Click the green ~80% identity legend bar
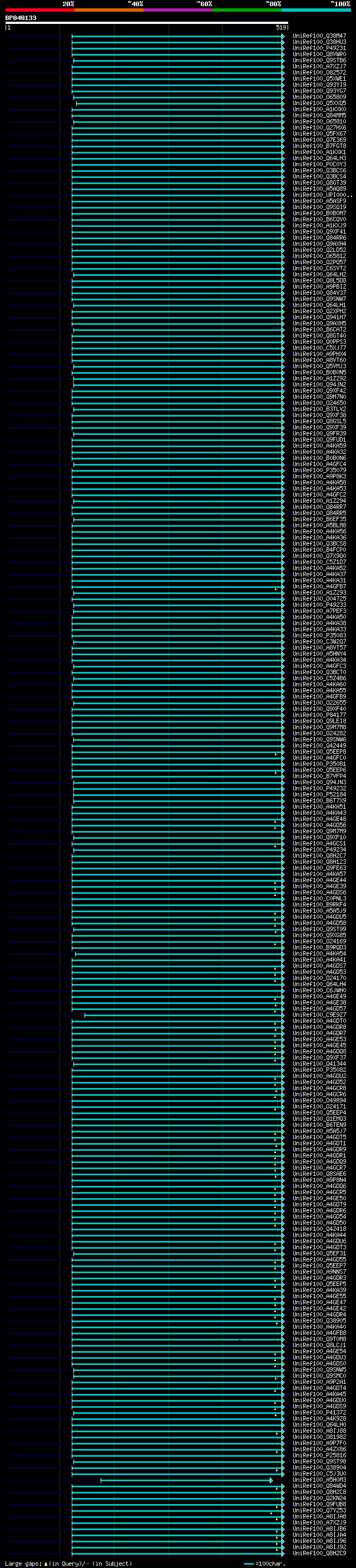Viewport: 356px width, 1568px height. [246, 11]
